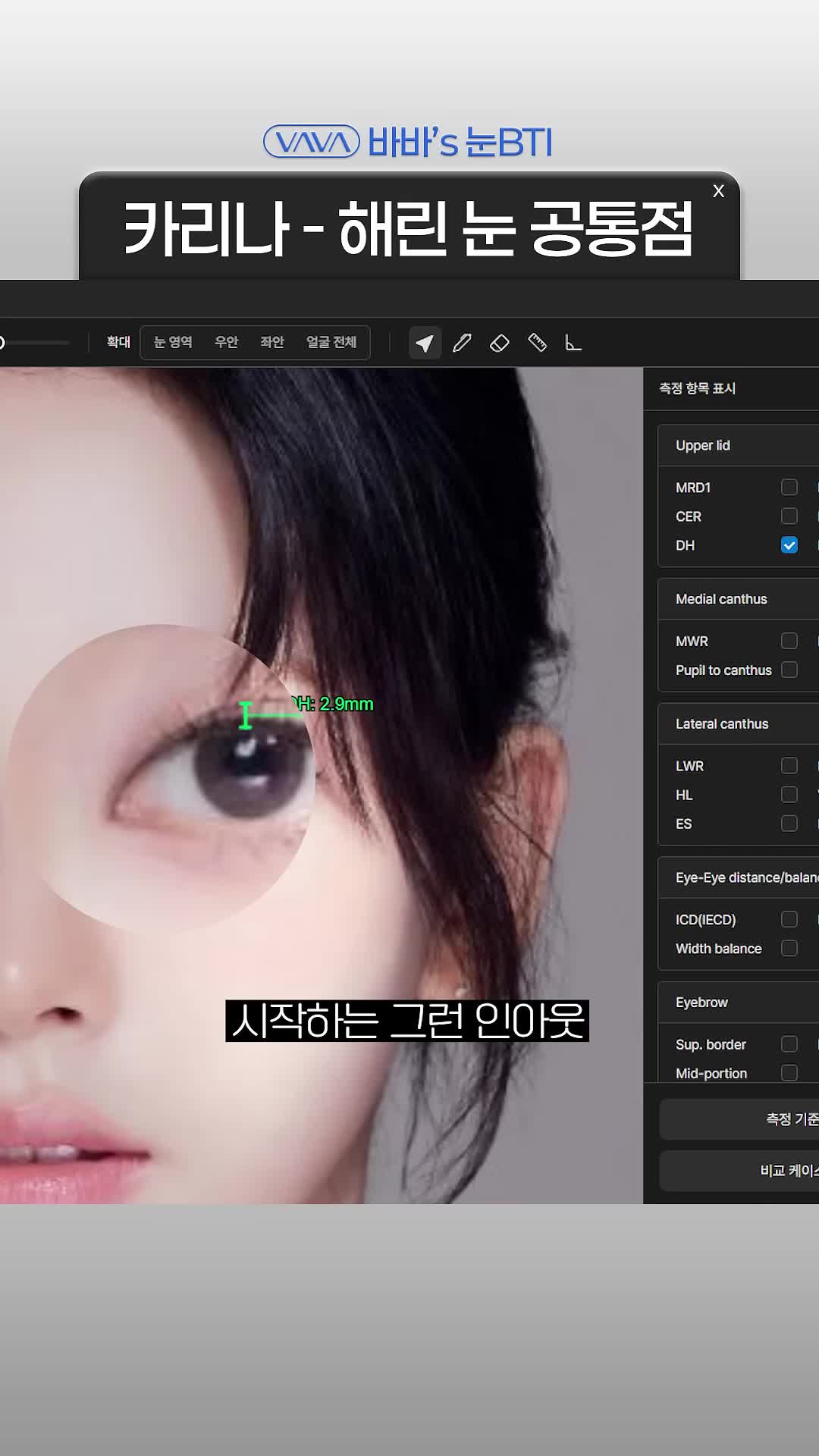Image resolution: width=819 pixels, height=1456 pixels.
Task: Toggle the Width balance checkbox
Action: point(789,948)
